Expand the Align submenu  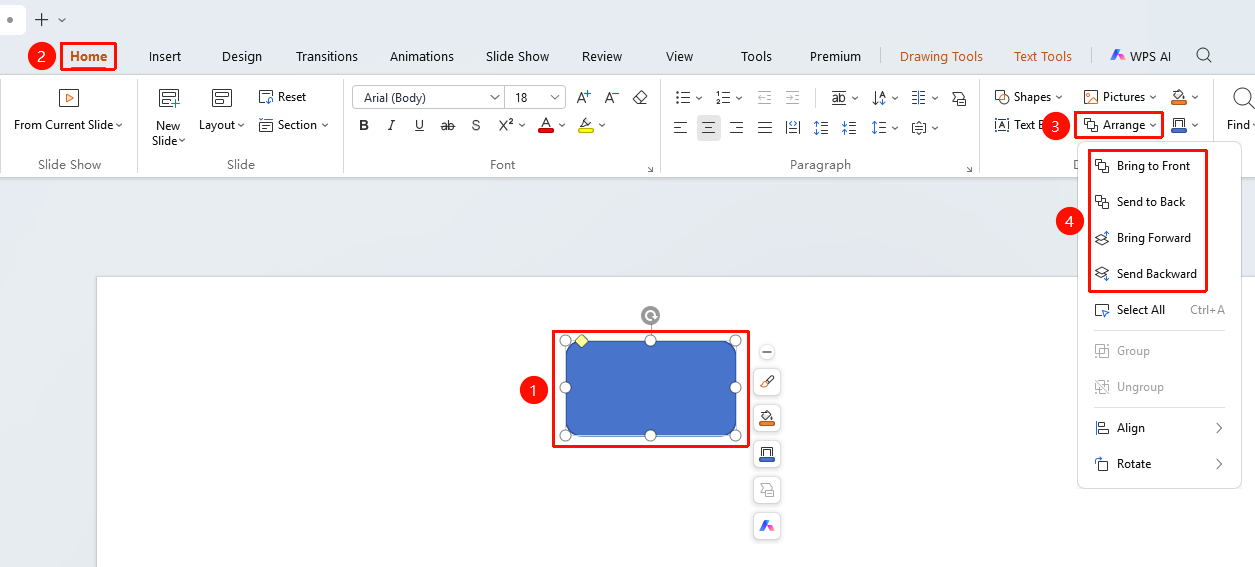tap(1159, 428)
